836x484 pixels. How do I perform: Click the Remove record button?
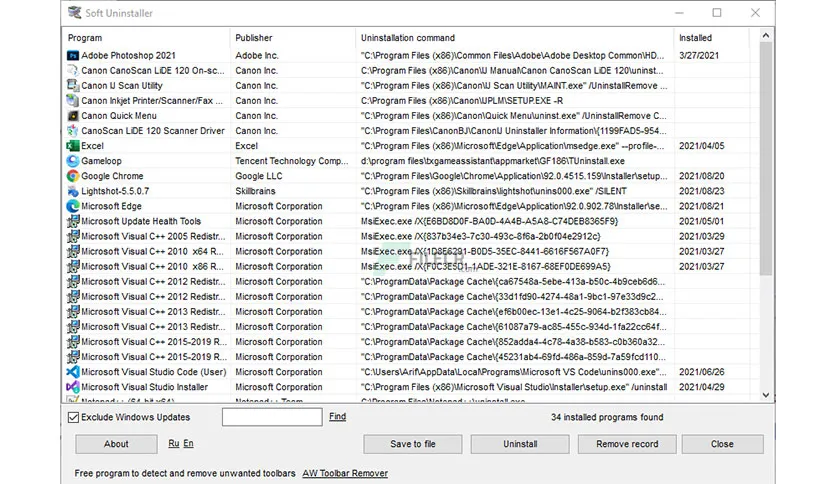[x=627, y=444]
